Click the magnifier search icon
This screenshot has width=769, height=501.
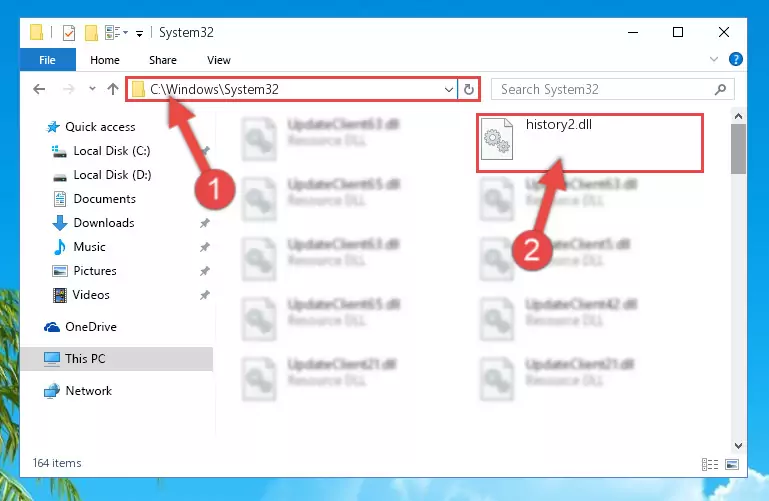click(x=720, y=90)
